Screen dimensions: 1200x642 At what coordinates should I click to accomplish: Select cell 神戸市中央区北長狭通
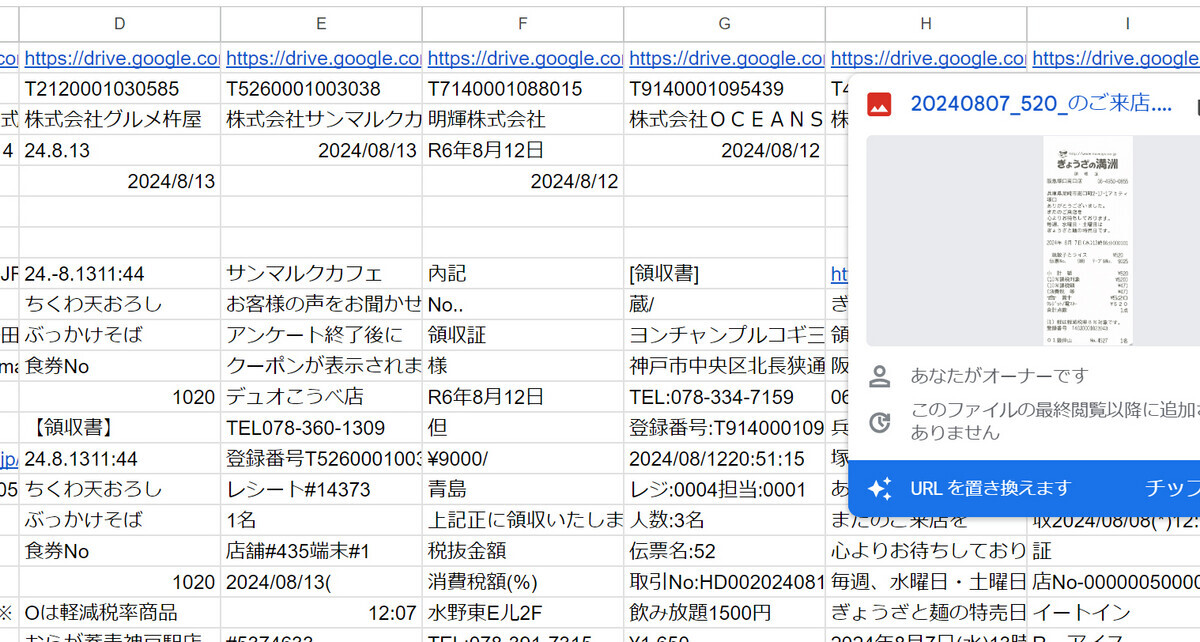pos(724,366)
